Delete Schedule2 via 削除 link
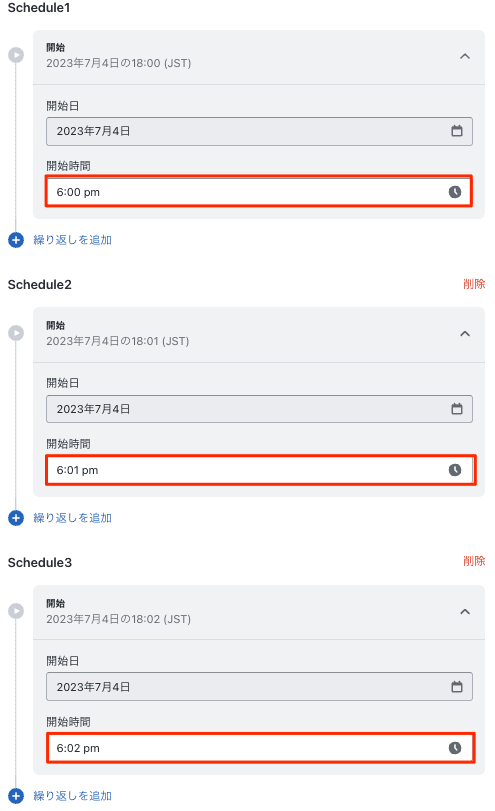495x811 pixels. coord(474,283)
